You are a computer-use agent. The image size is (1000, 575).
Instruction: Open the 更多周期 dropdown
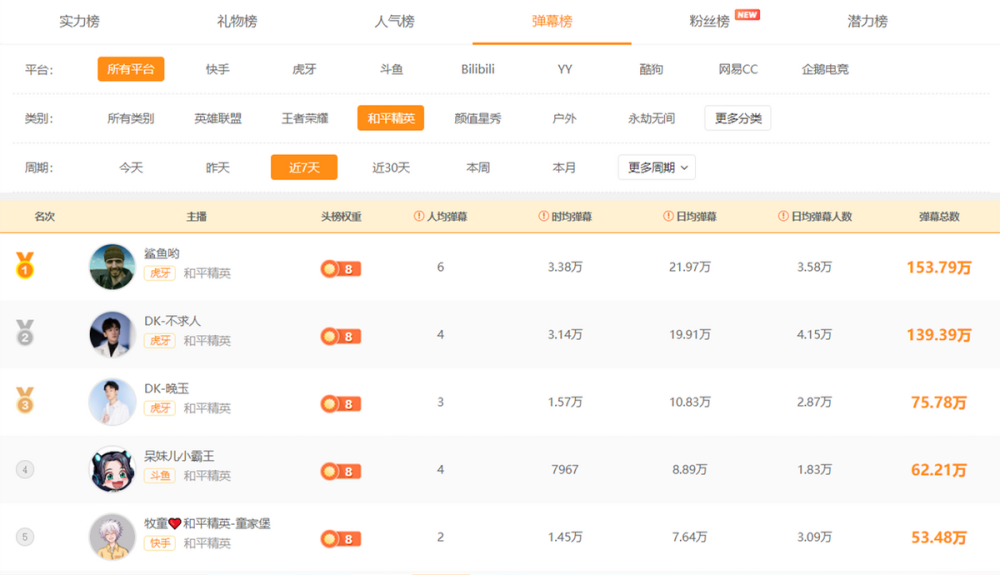pyautogui.click(x=657, y=168)
